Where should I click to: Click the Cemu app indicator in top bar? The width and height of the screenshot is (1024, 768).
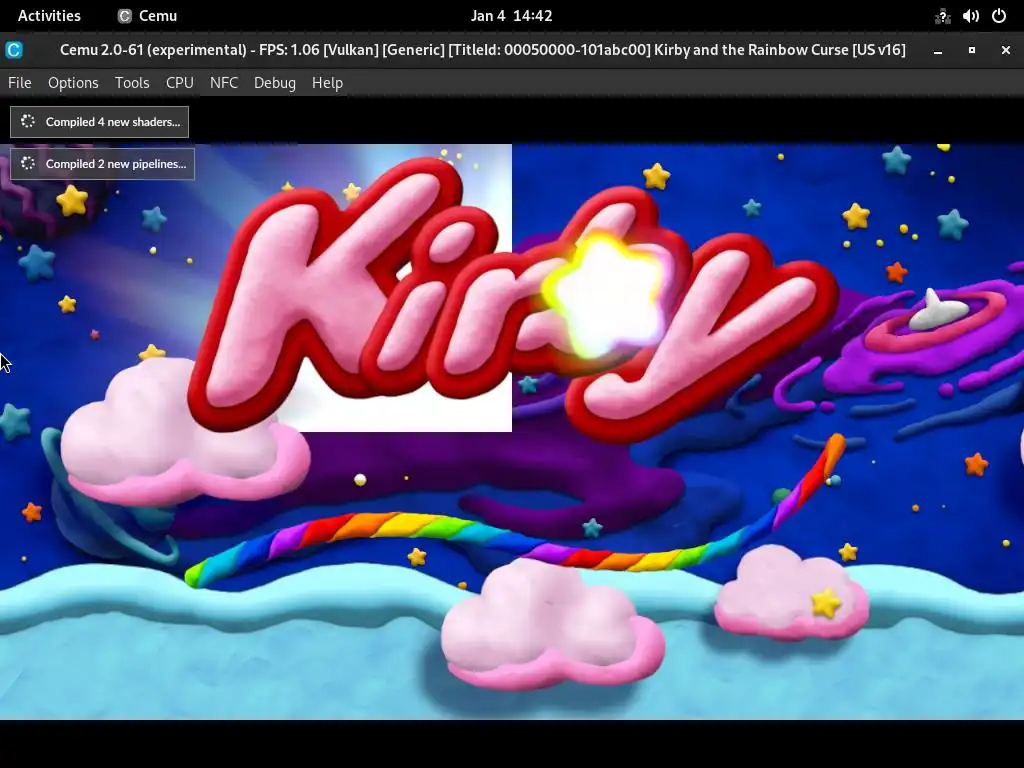pos(148,16)
